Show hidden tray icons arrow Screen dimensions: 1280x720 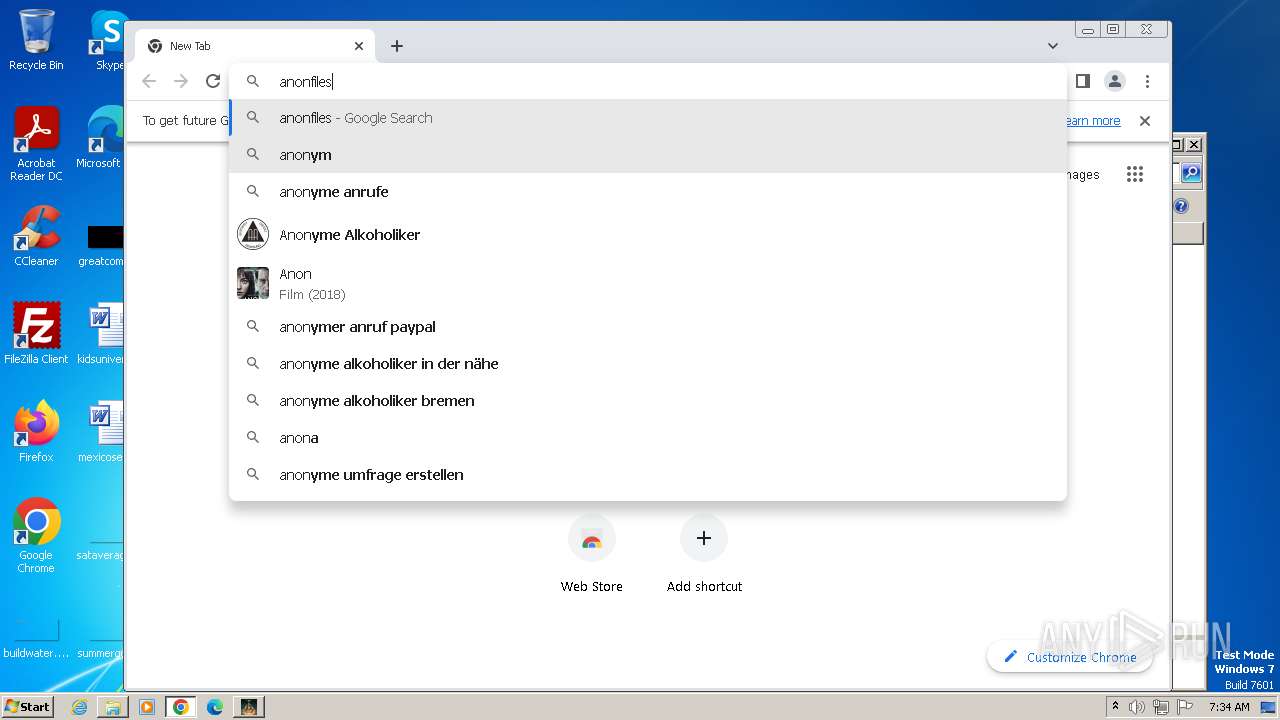tap(1115, 707)
